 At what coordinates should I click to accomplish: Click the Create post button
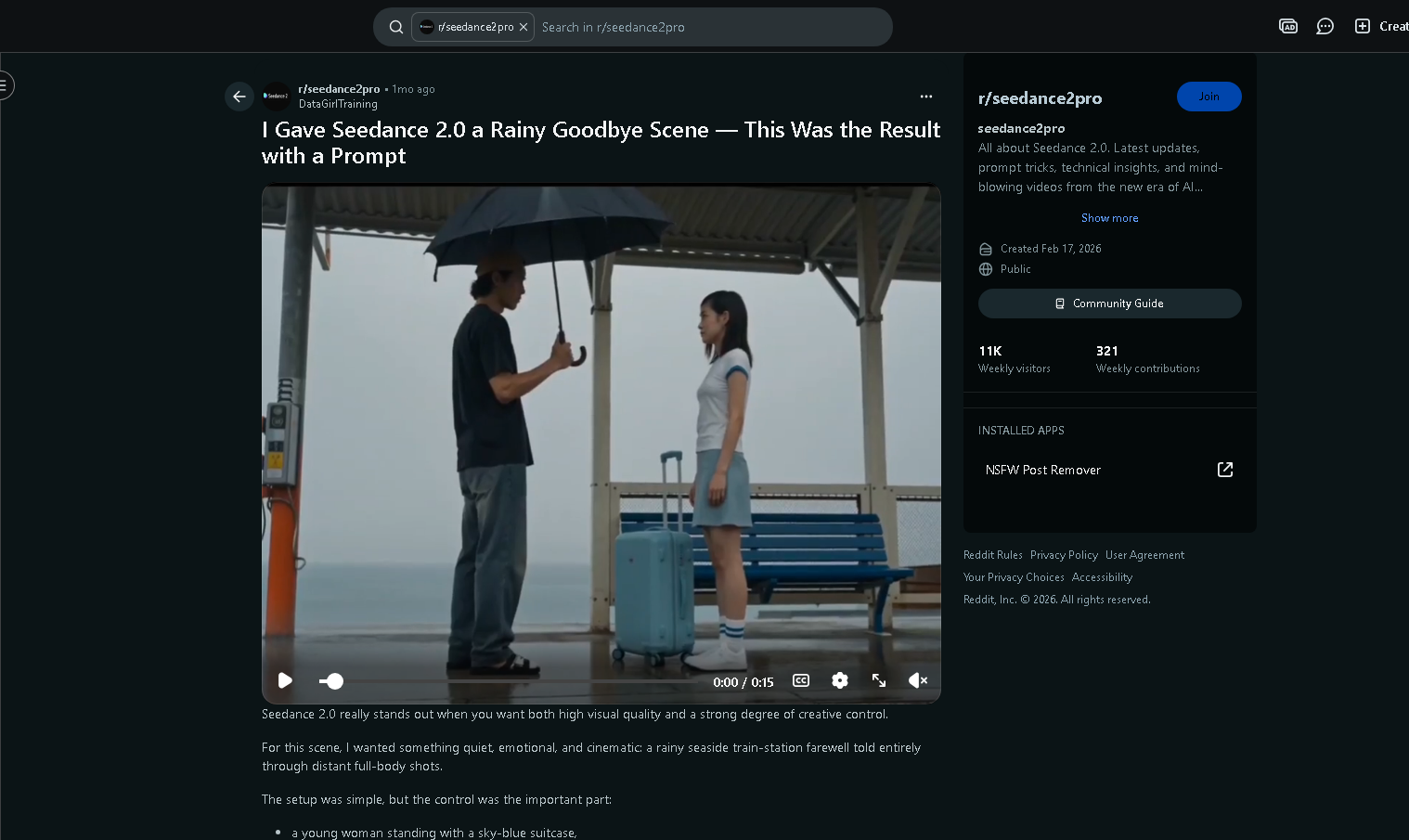pos(1381,26)
